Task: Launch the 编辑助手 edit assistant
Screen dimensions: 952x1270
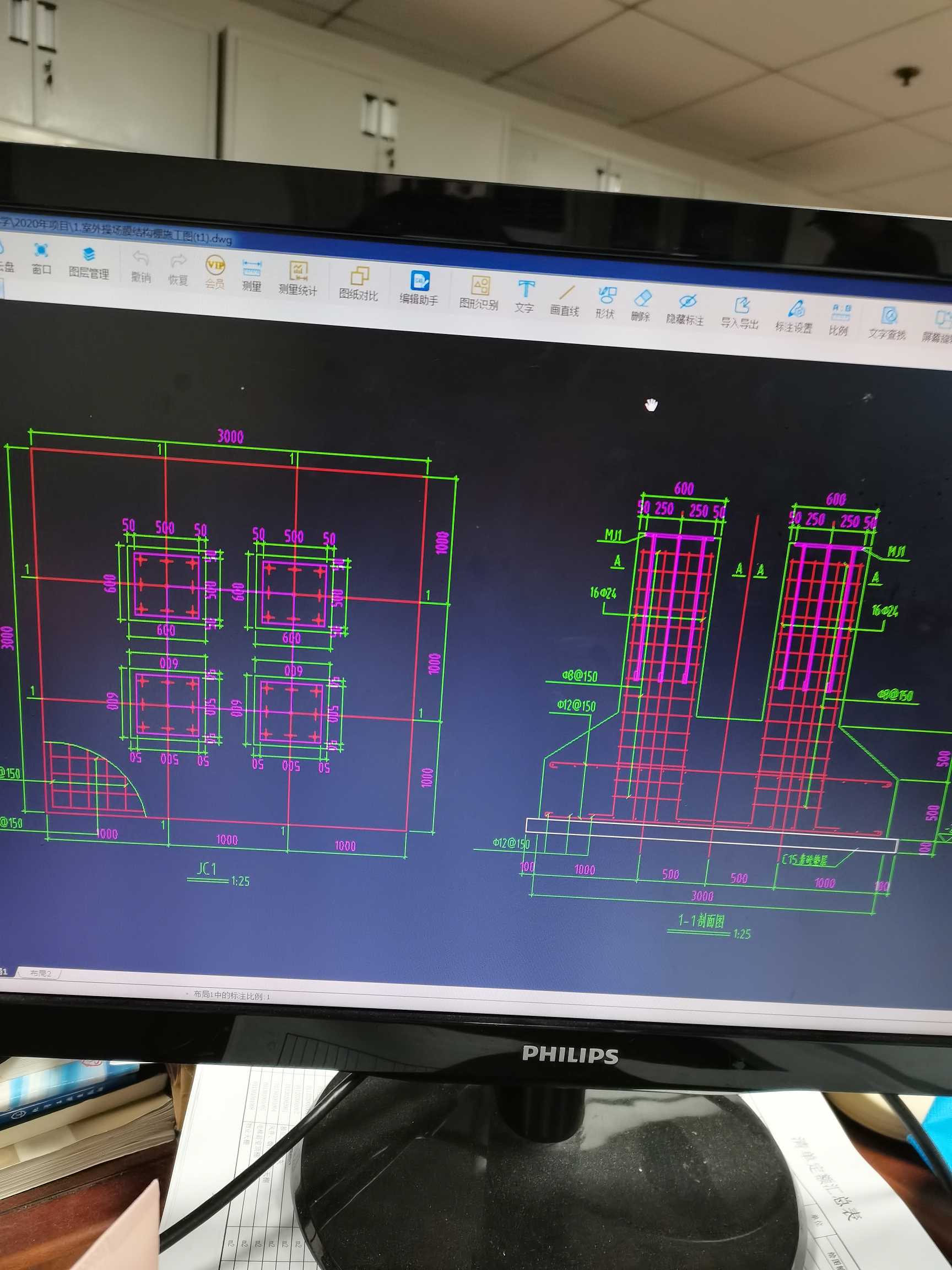Action: [419, 288]
